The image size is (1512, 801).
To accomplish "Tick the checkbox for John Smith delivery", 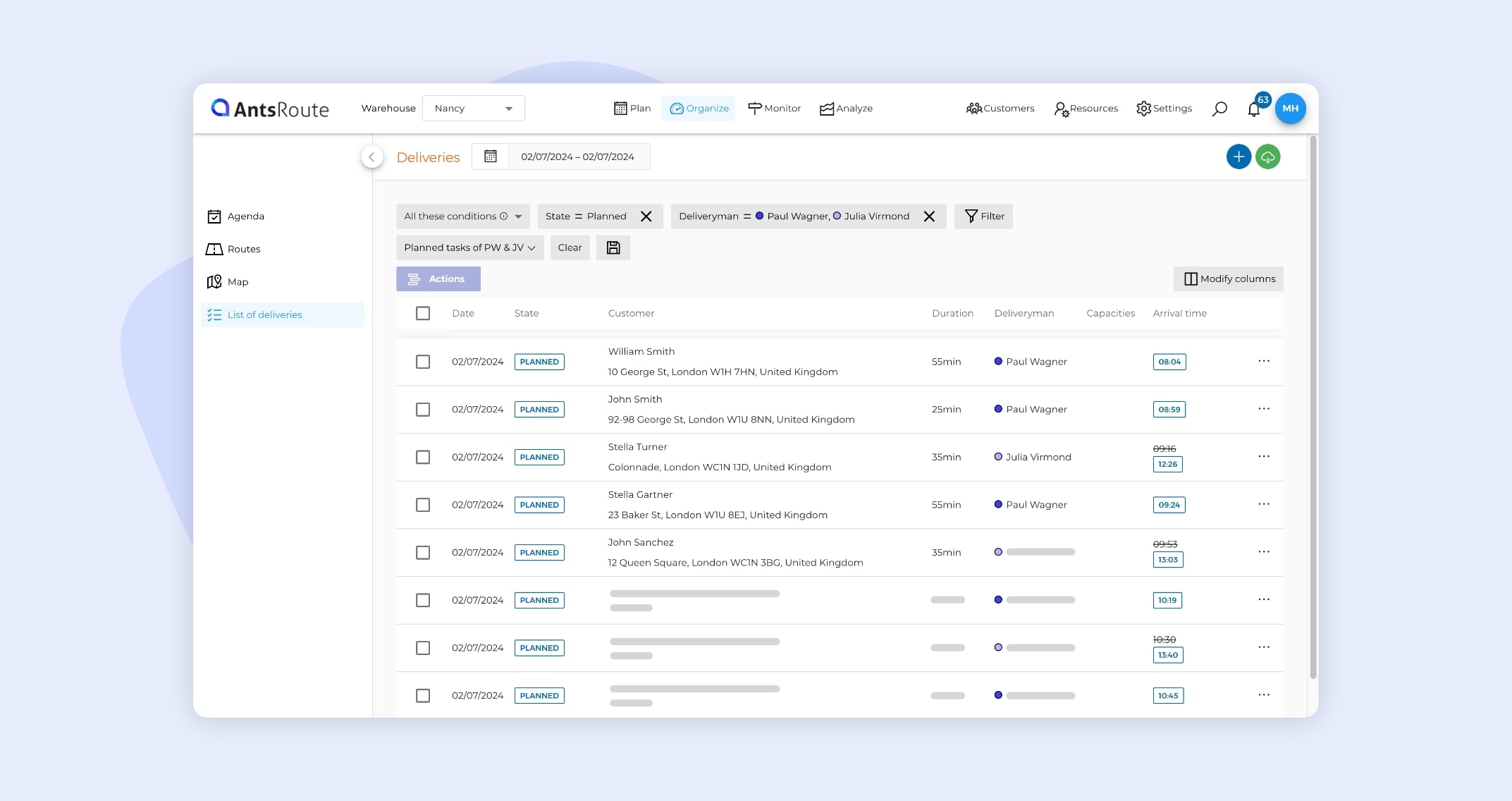I will (423, 410).
